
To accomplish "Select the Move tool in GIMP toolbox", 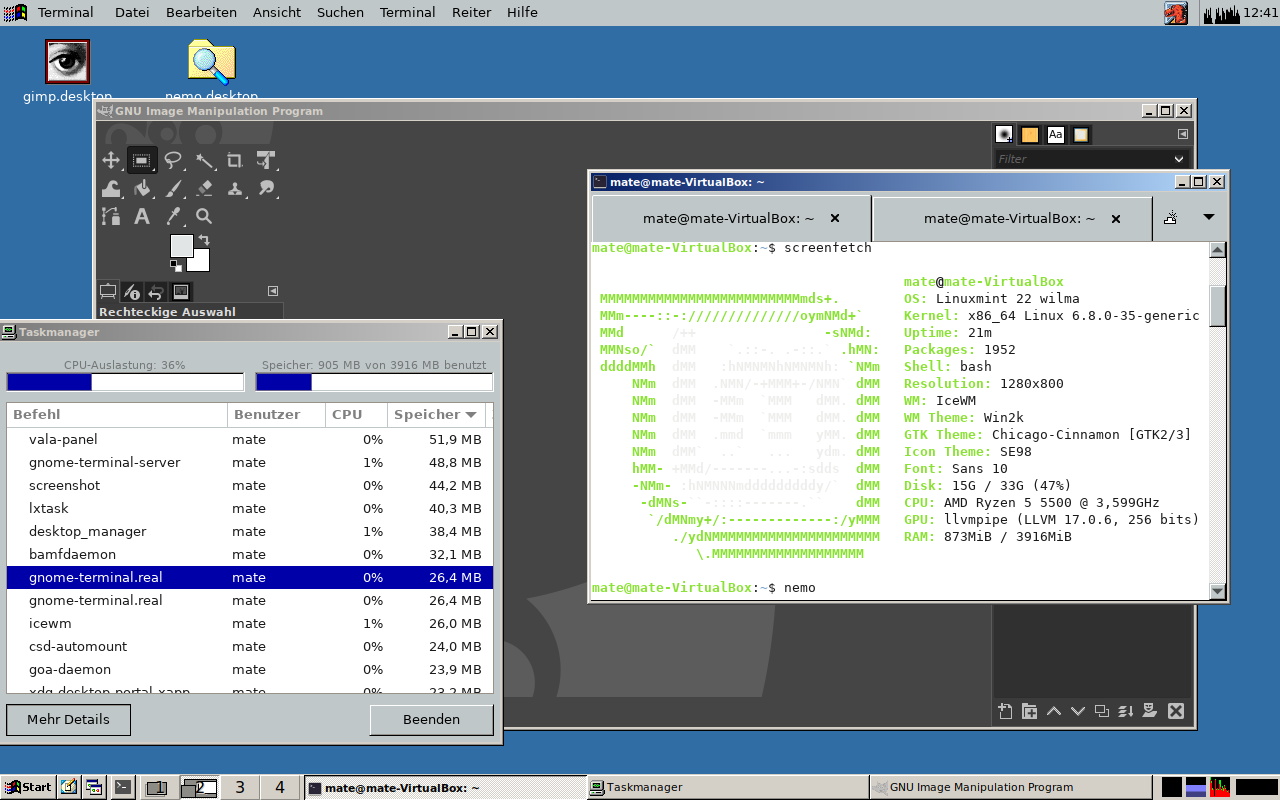I will pyautogui.click(x=111, y=160).
